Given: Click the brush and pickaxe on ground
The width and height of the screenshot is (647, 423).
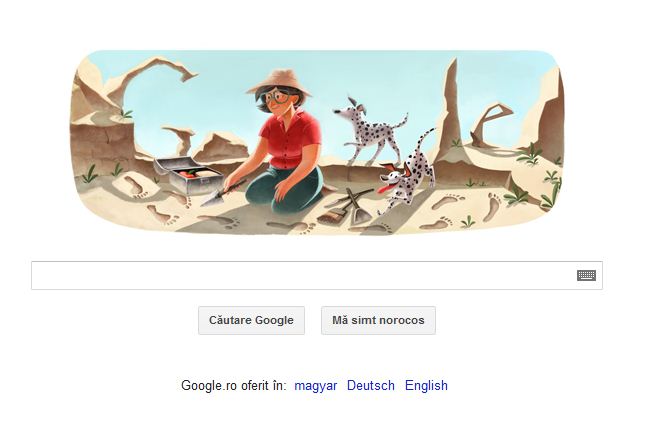Looking at the screenshot, I should click(345, 206).
